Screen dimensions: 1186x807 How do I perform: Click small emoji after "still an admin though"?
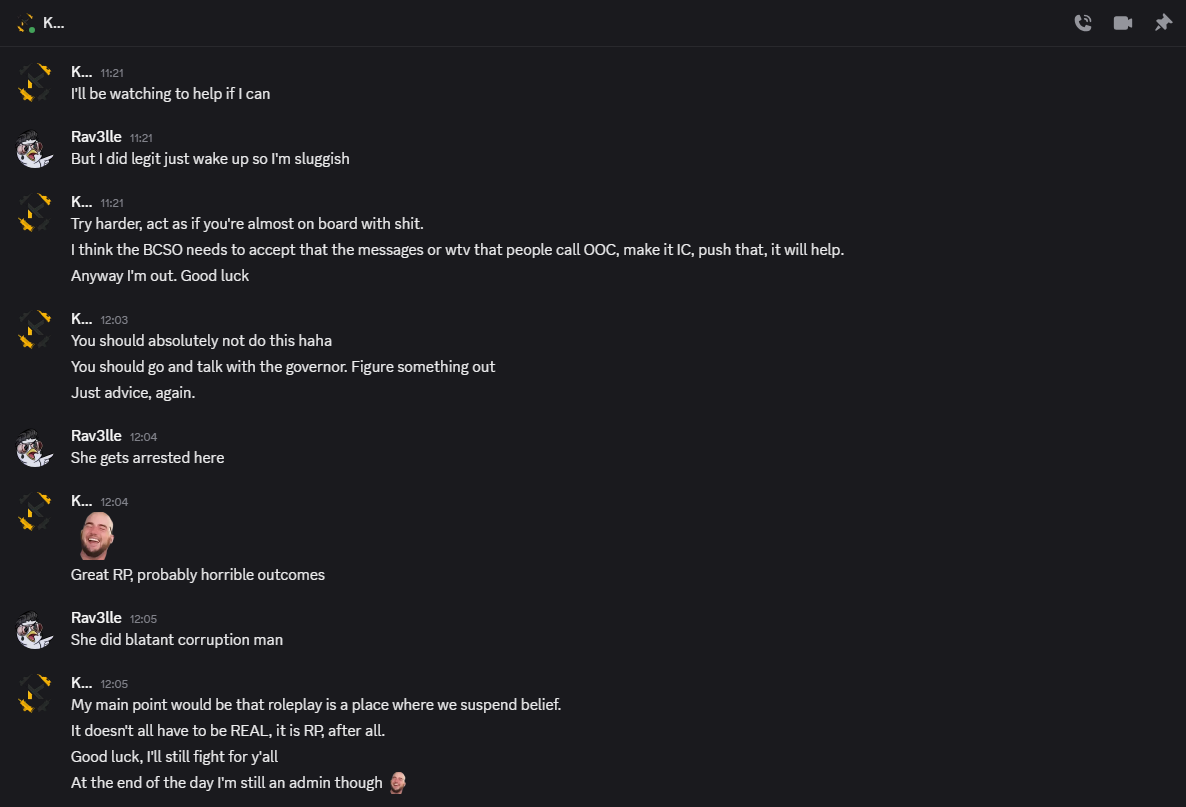398,783
